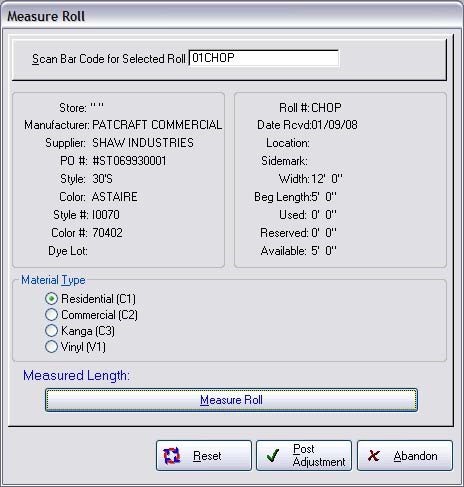The image size is (464, 487).
Task: Select the Residential (C1) material type
Action: 51,299
